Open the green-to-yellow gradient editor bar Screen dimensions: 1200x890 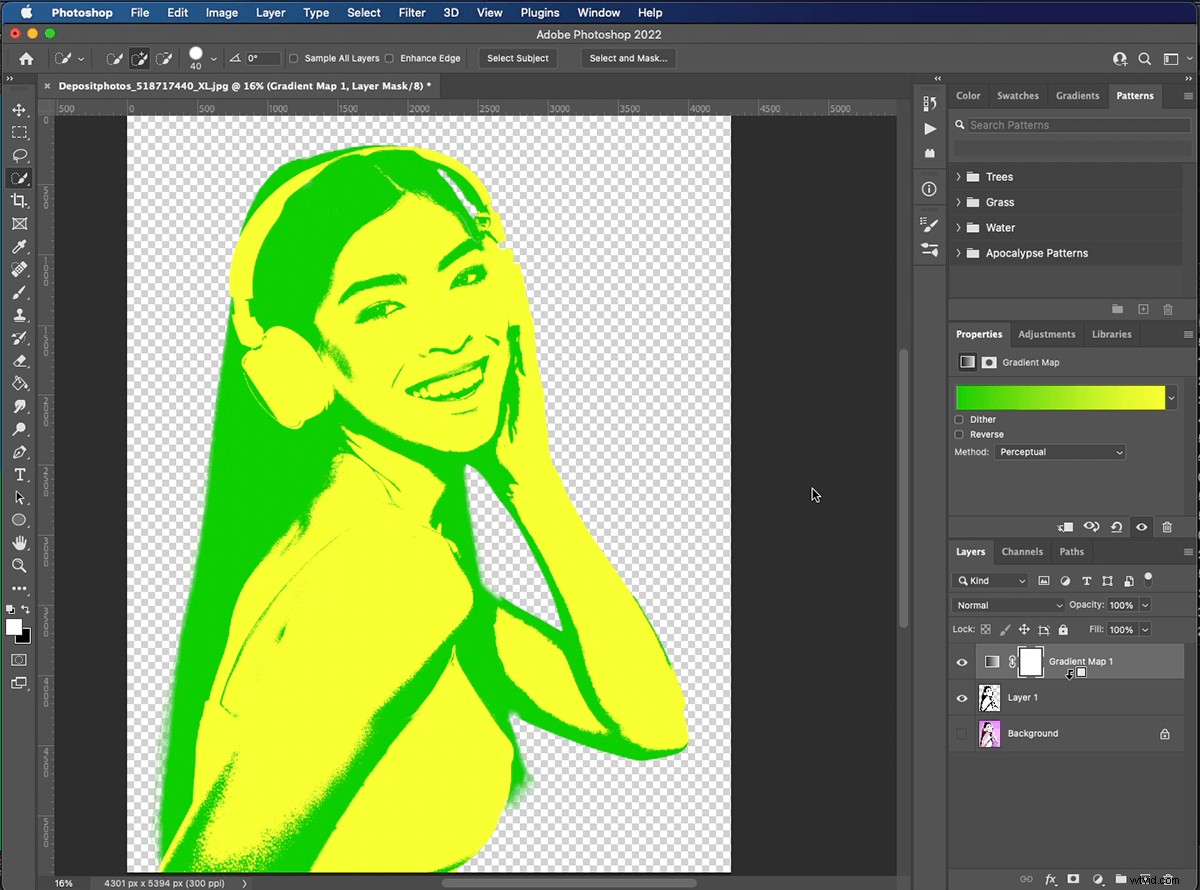pyautogui.click(x=1060, y=397)
